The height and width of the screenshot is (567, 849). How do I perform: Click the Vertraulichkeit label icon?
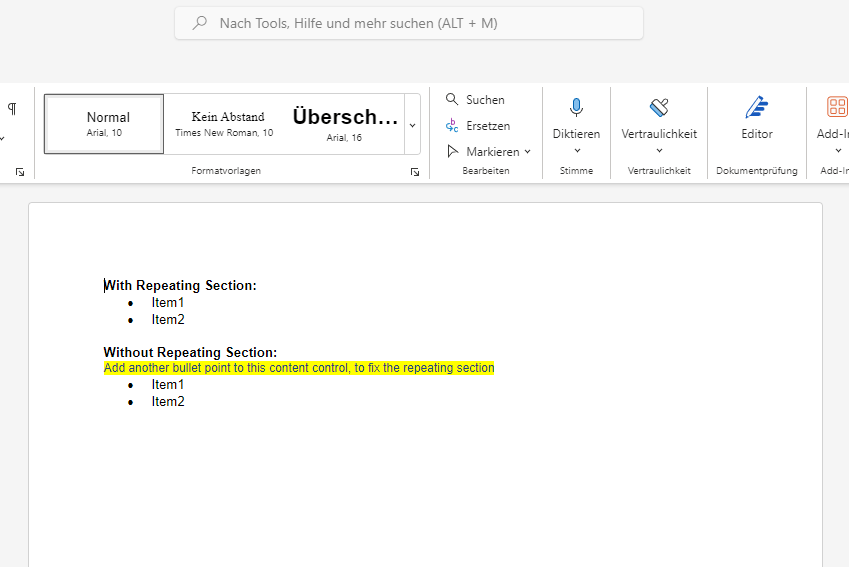(x=659, y=108)
